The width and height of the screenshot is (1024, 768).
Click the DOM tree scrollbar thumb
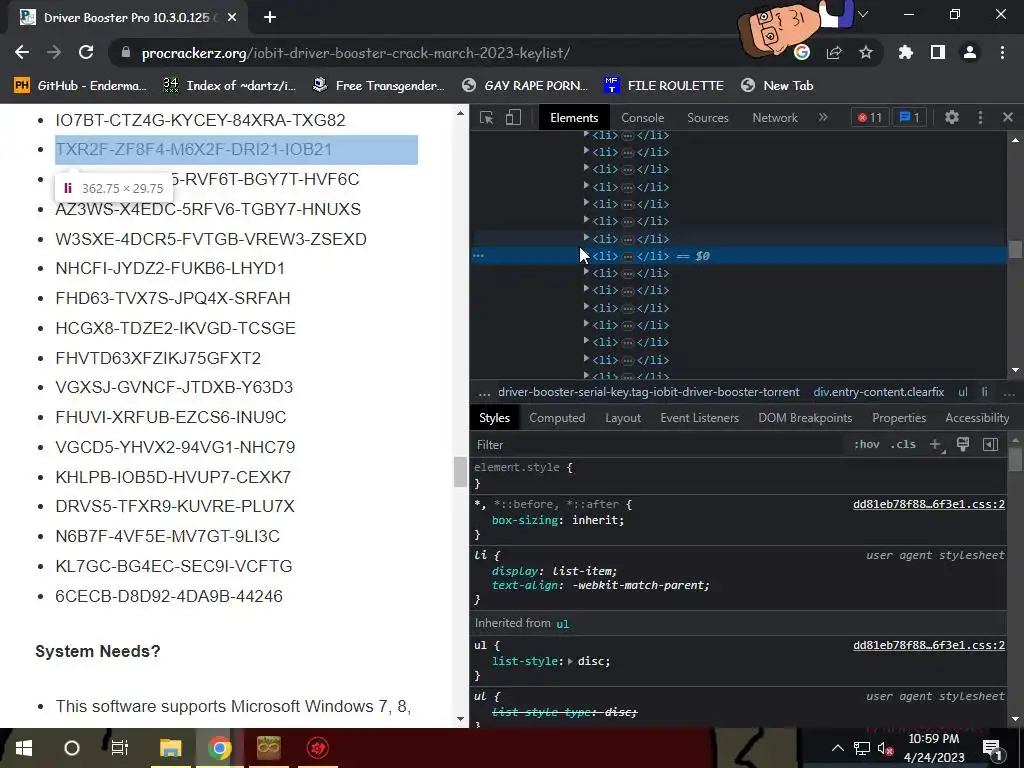point(1015,249)
